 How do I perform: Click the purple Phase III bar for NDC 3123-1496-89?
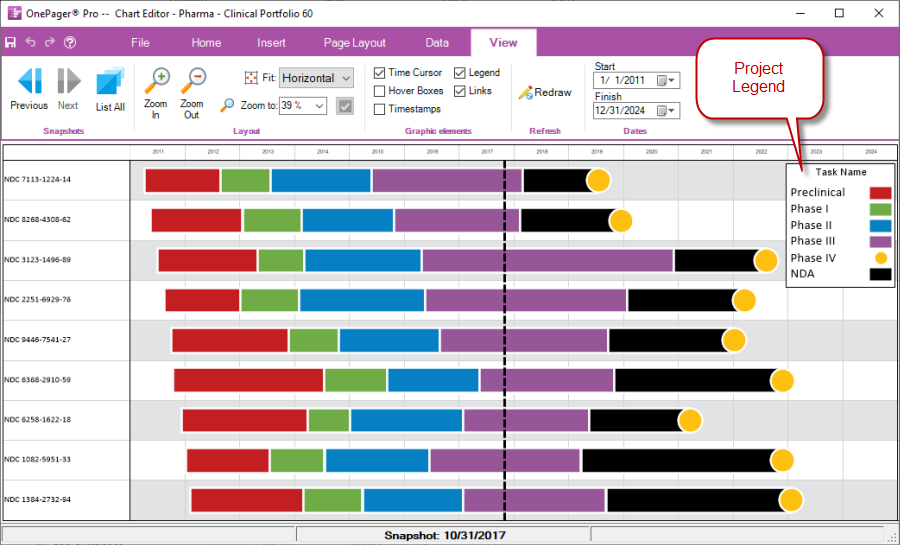pyautogui.click(x=548, y=260)
